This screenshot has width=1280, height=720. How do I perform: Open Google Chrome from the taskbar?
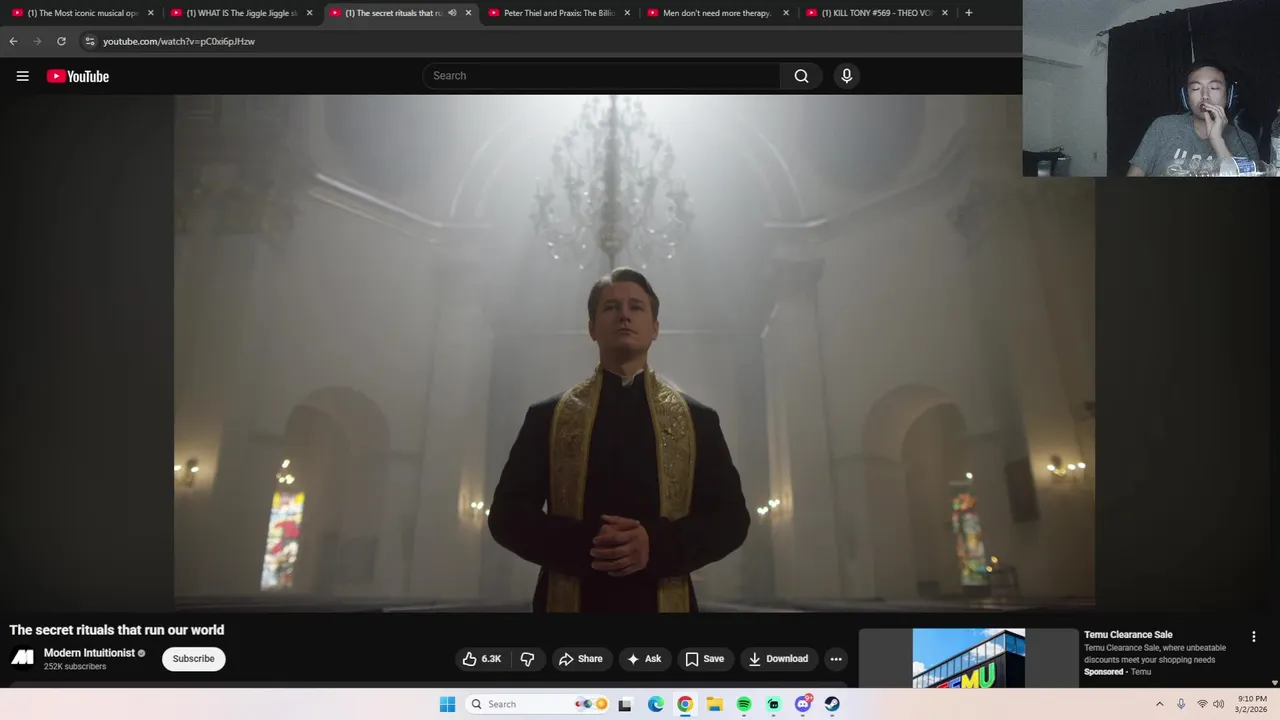coord(685,704)
